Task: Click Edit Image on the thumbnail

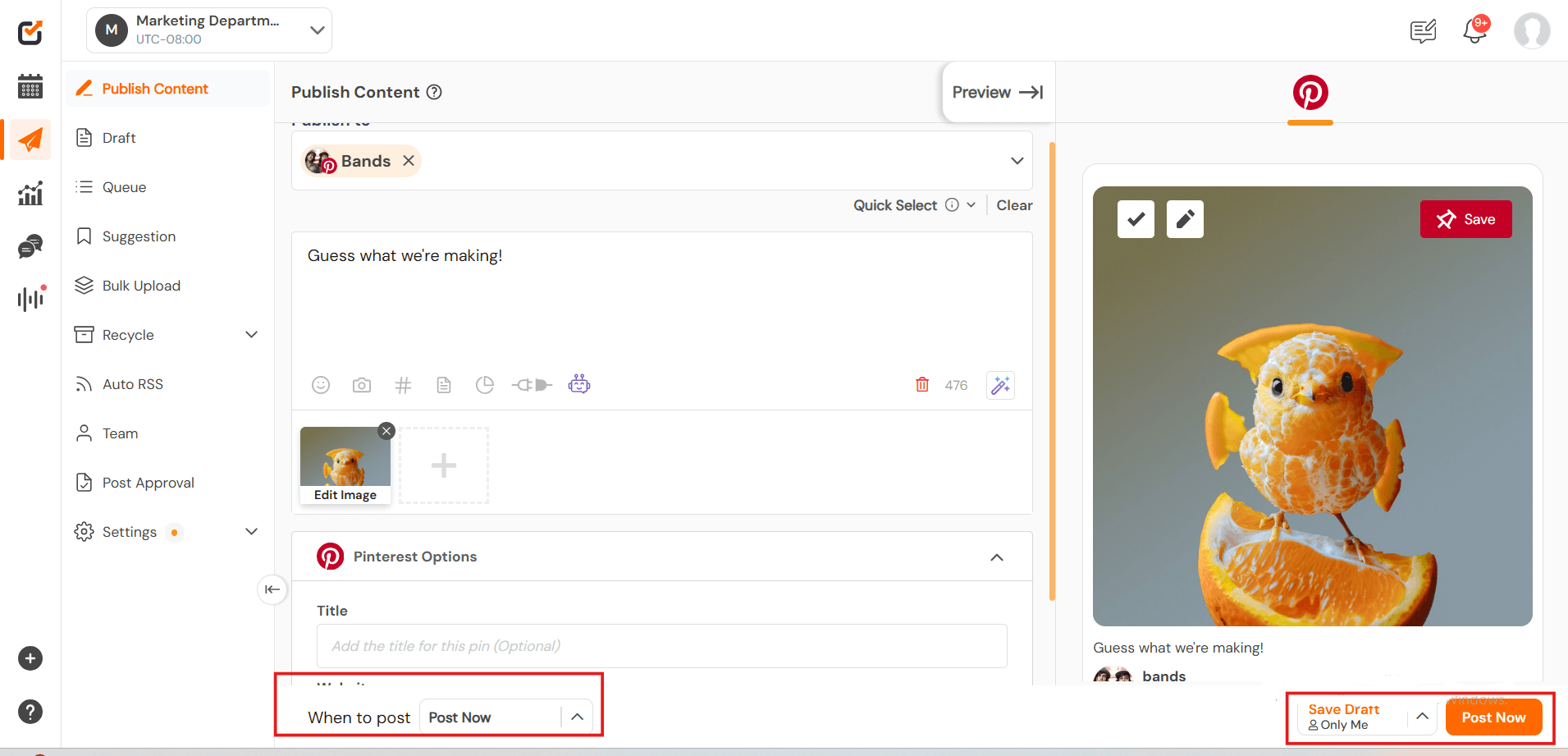Action: (x=345, y=495)
